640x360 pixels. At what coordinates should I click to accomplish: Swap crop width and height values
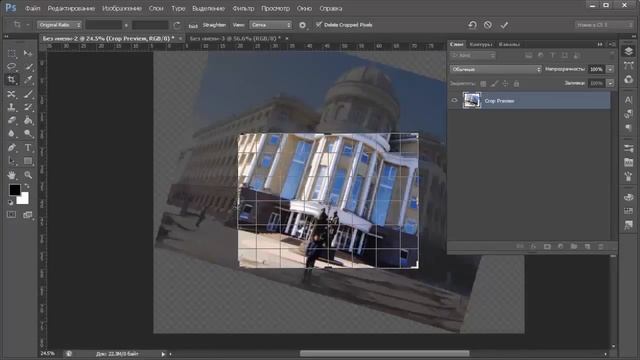(x=176, y=25)
